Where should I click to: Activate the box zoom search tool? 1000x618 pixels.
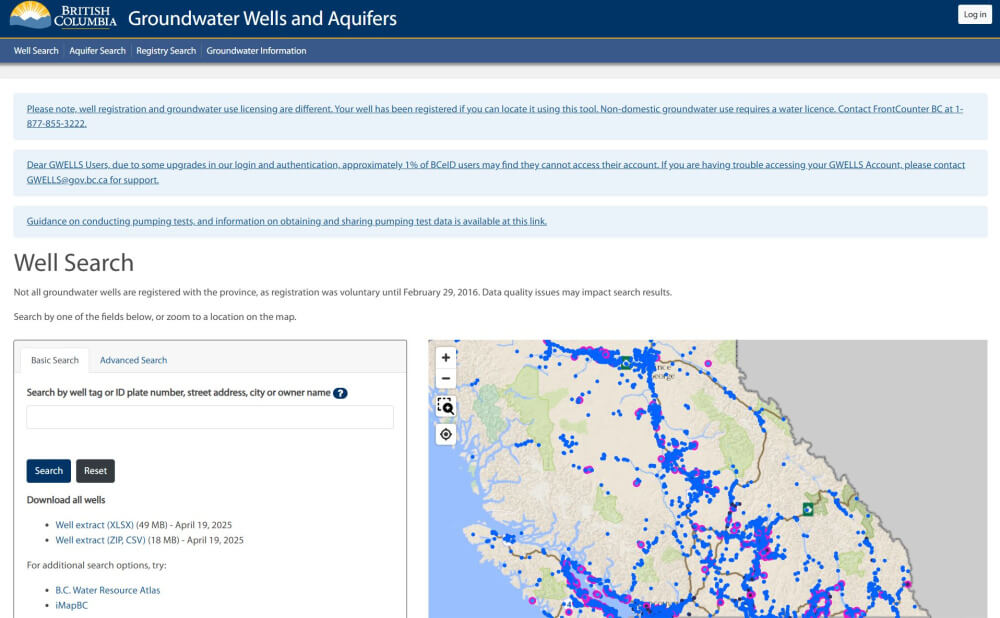446,406
